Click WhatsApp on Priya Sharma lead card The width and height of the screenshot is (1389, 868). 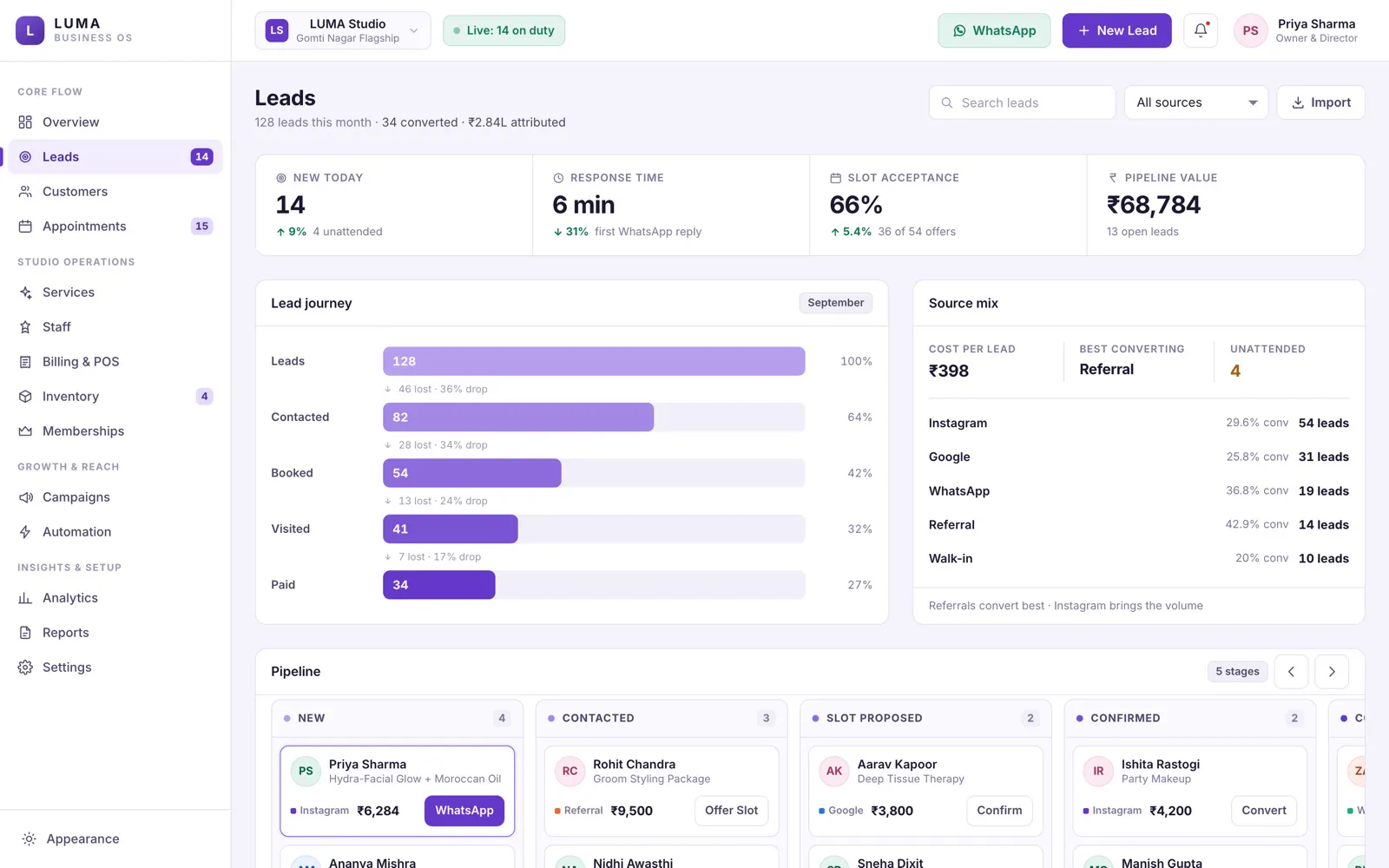[x=464, y=811]
